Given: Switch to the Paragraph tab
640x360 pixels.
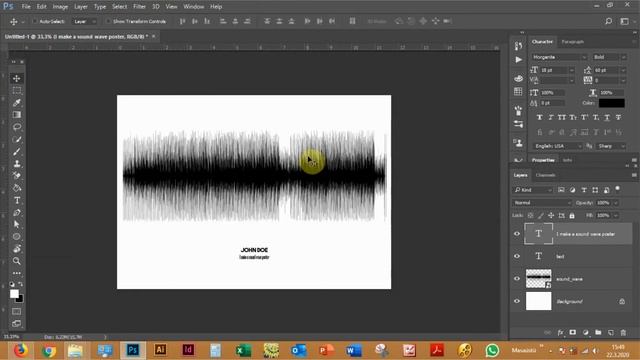Looking at the screenshot, I should tap(572, 42).
